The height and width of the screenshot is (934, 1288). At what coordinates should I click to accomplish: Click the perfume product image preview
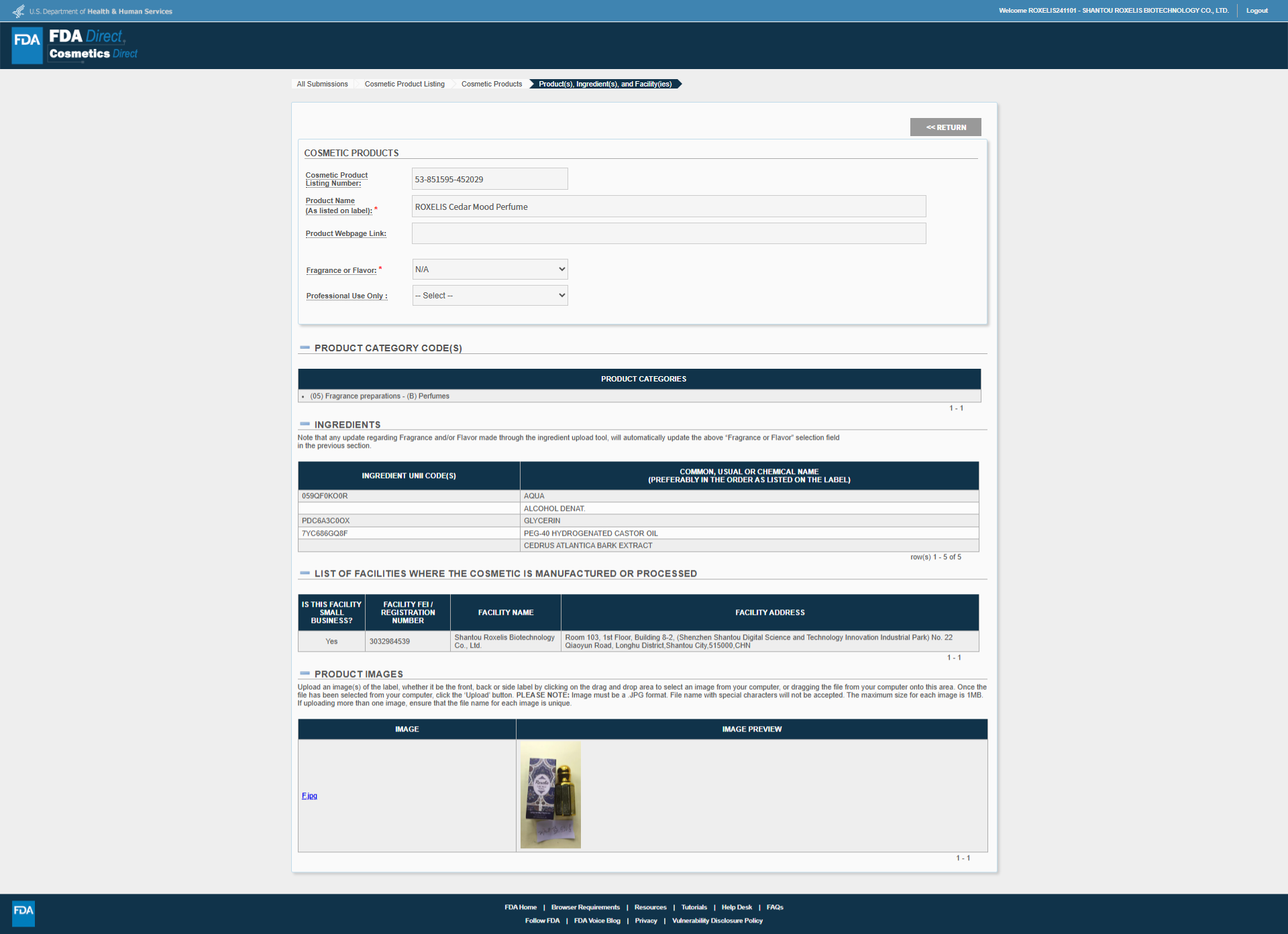tap(551, 795)
